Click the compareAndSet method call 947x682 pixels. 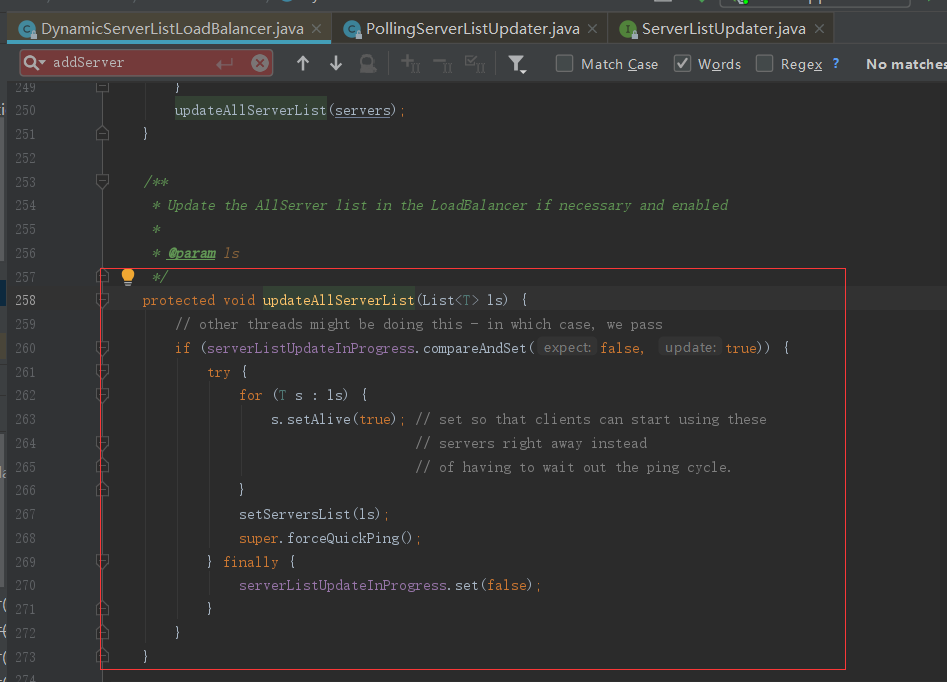point(475,348)
